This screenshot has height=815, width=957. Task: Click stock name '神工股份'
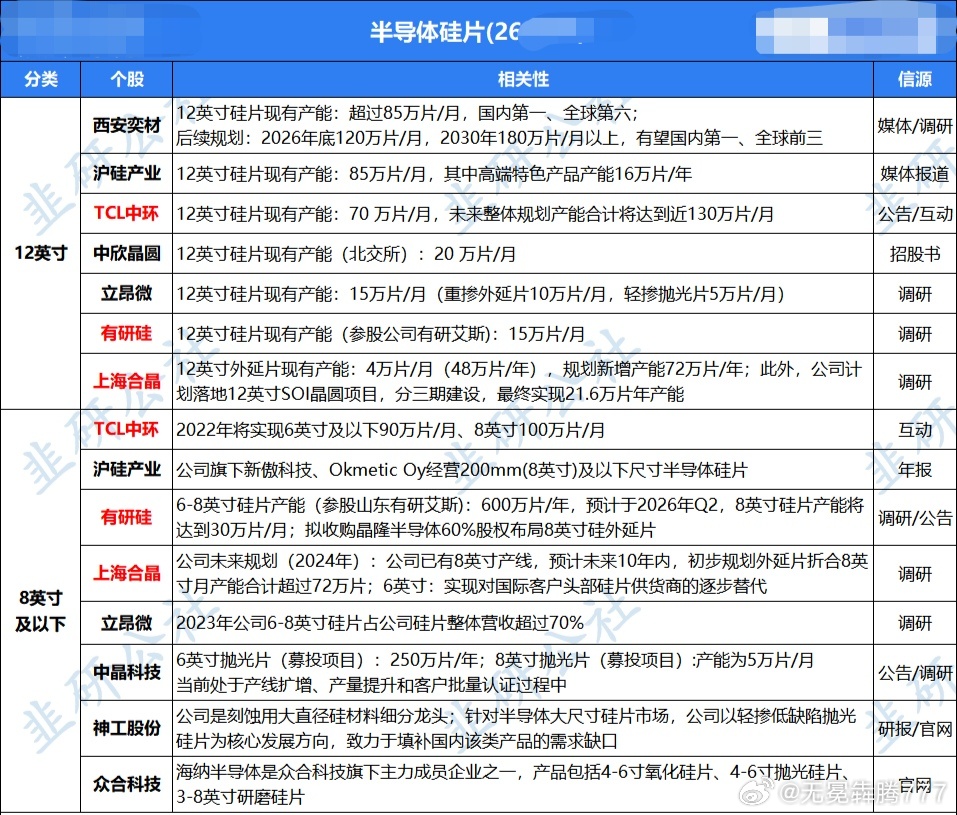point(127,728)
